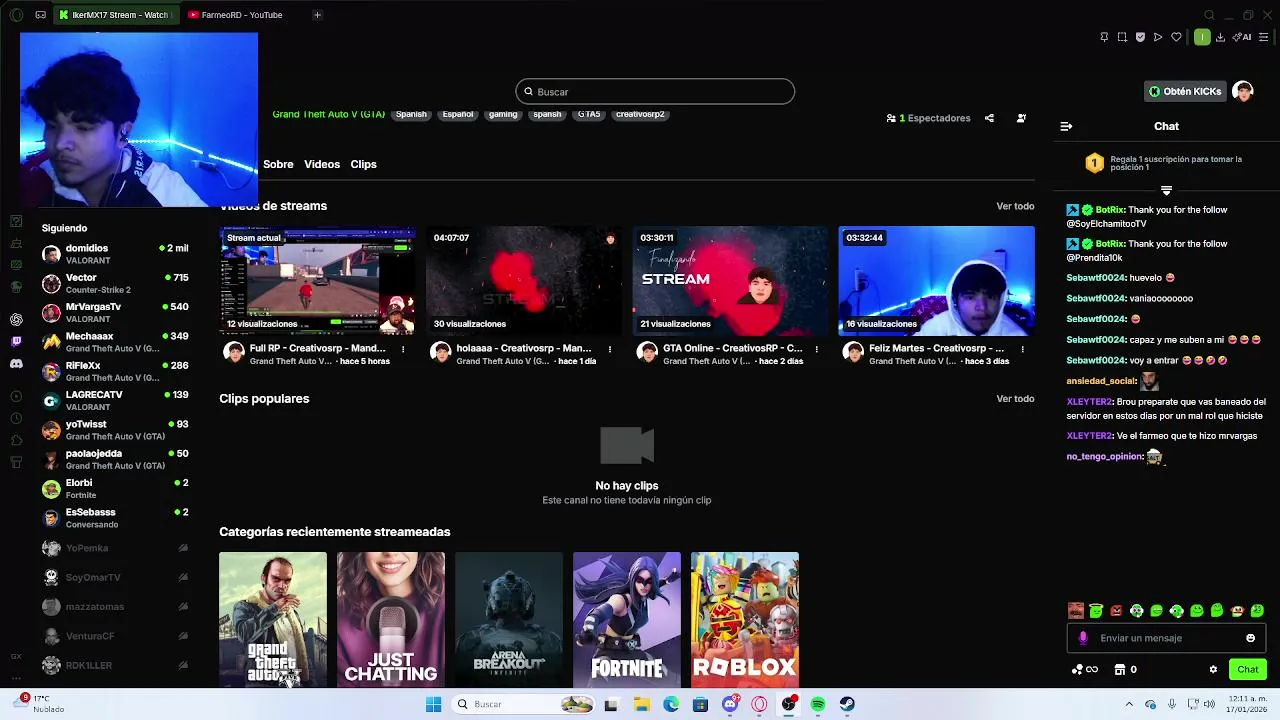Open chat settings gear icon
The image size is (1280, 720).
[1213, 669]
